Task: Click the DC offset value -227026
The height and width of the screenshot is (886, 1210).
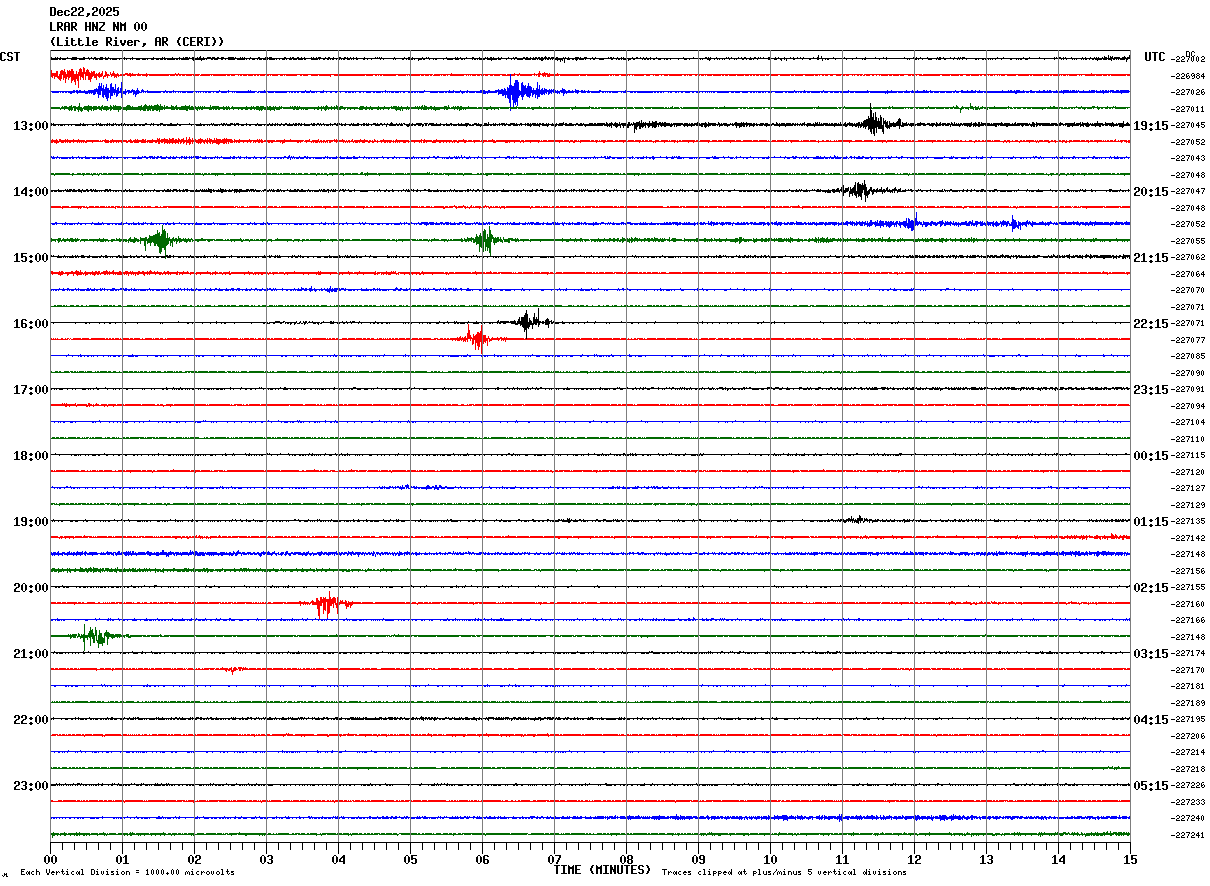Action: click(1187, 93)
